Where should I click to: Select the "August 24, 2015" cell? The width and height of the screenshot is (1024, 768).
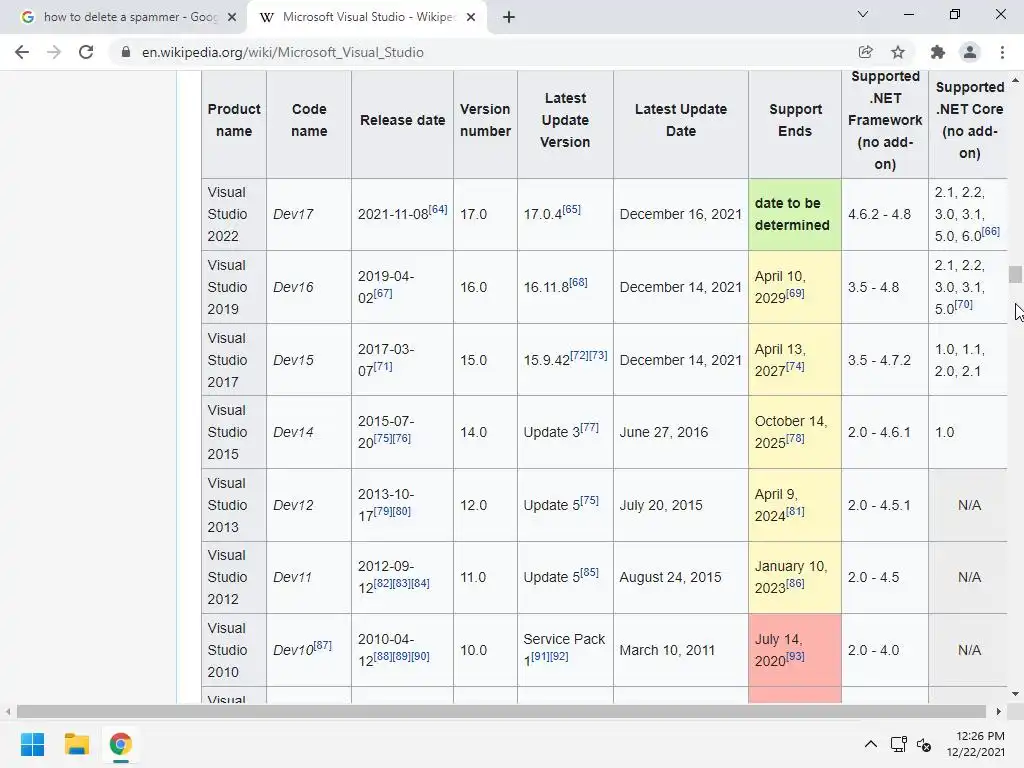(680, 577)
